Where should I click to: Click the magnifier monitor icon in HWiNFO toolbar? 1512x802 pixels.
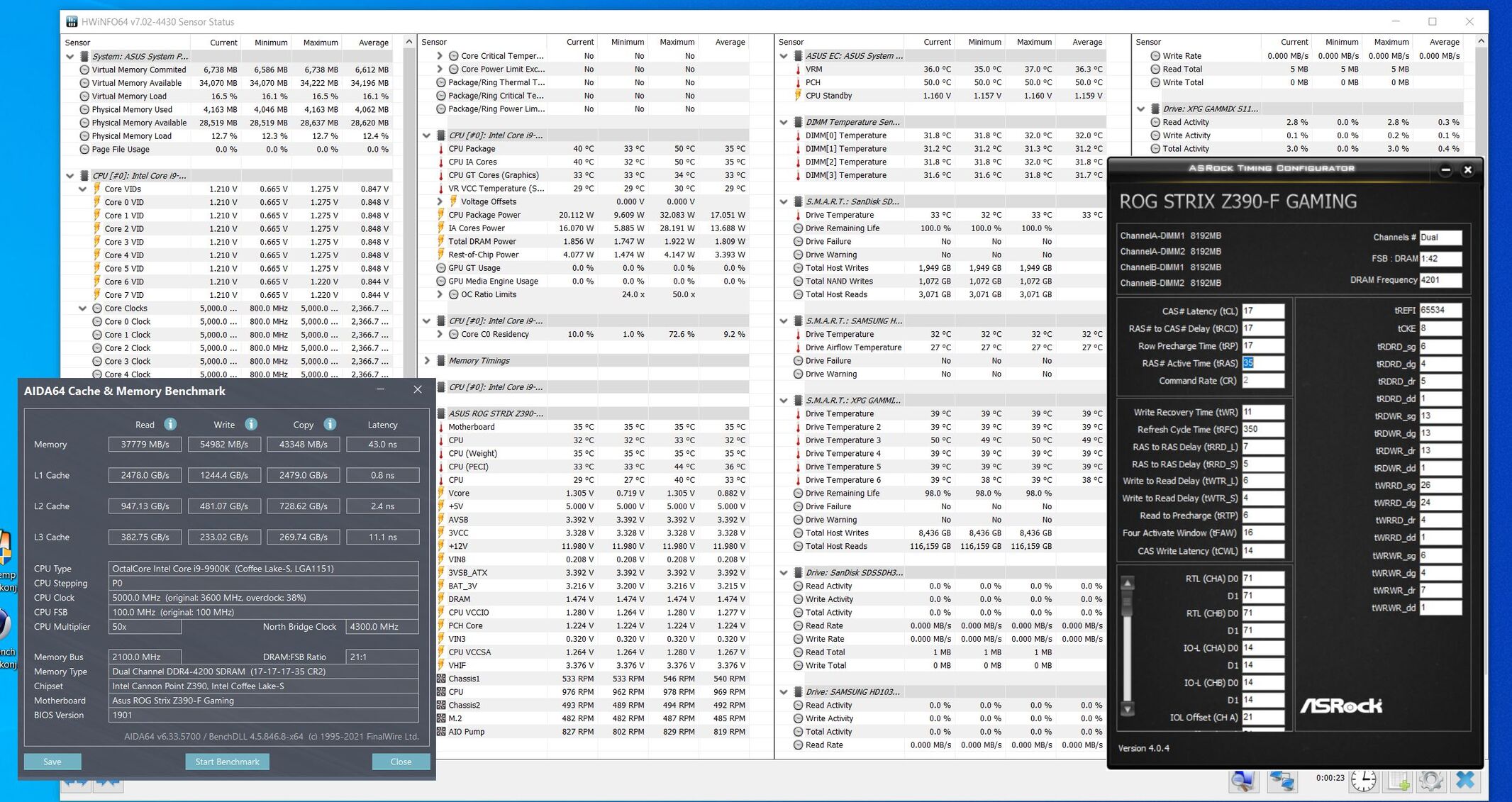pyautogui.click(x=1243, y=781)
